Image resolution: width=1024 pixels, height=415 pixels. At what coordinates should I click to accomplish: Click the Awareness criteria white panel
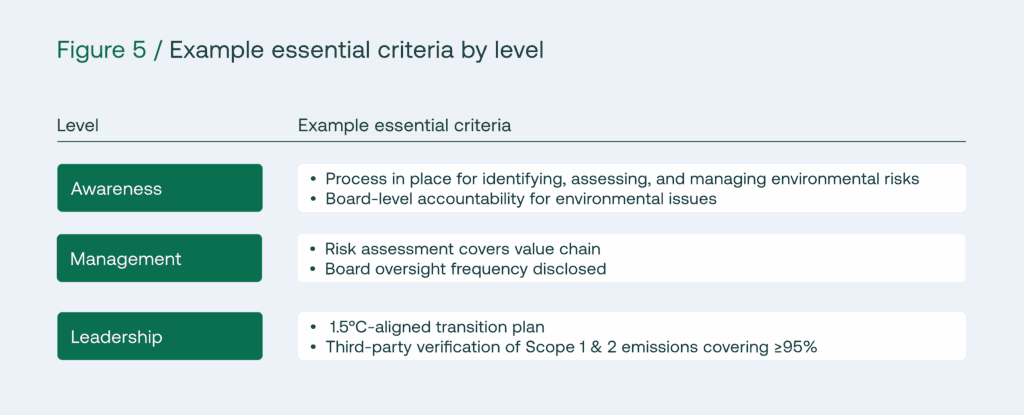point(632,188)
